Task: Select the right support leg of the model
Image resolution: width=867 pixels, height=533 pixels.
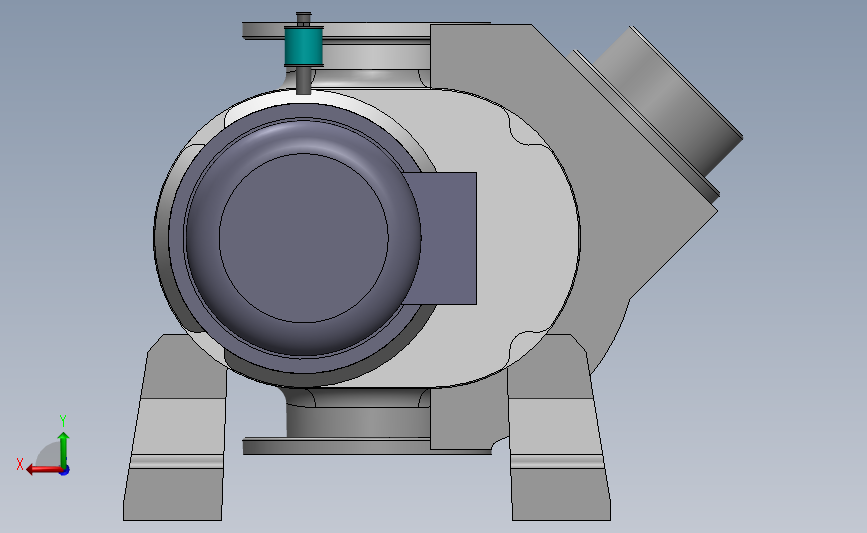Action: click(560, 428)
